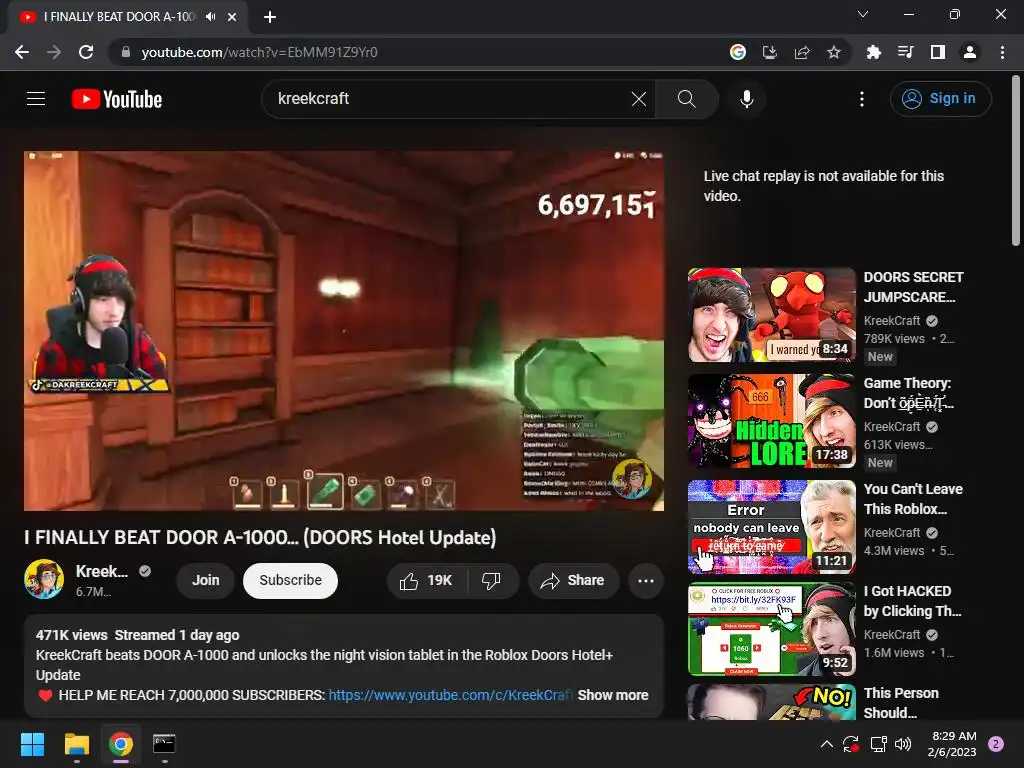Share the video
This screenshot has width=1024, height=768.
pos(573,581)
